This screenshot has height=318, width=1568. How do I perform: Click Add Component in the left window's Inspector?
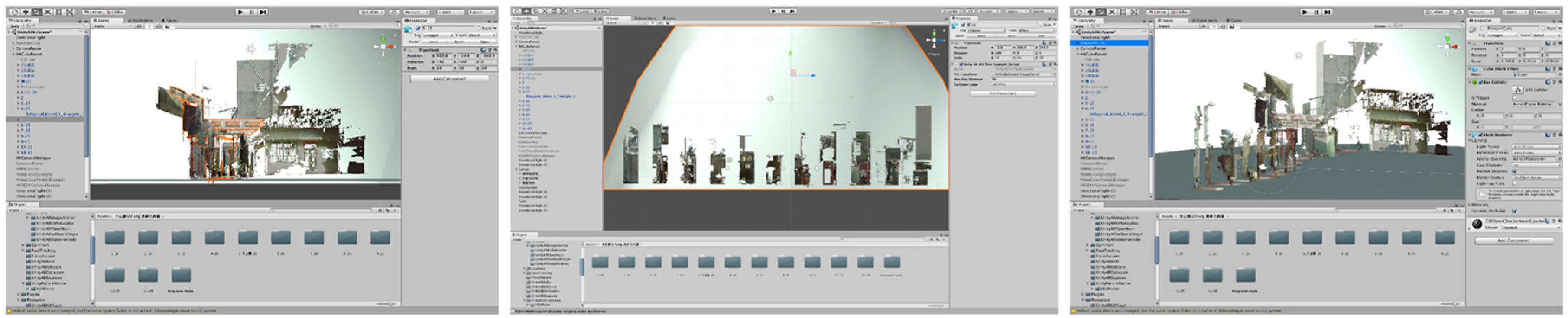(x=449, y=79)
